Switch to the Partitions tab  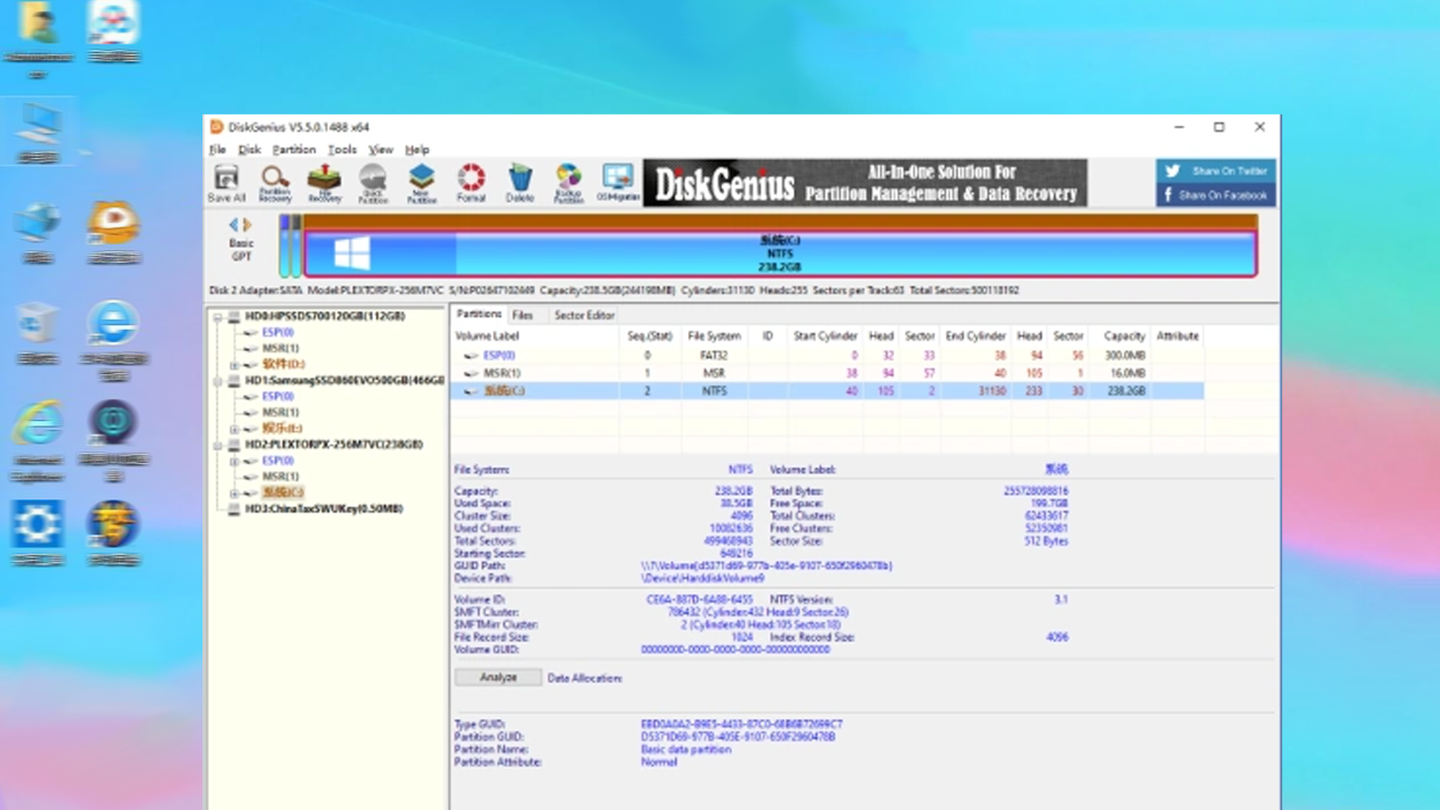point(479,314)
